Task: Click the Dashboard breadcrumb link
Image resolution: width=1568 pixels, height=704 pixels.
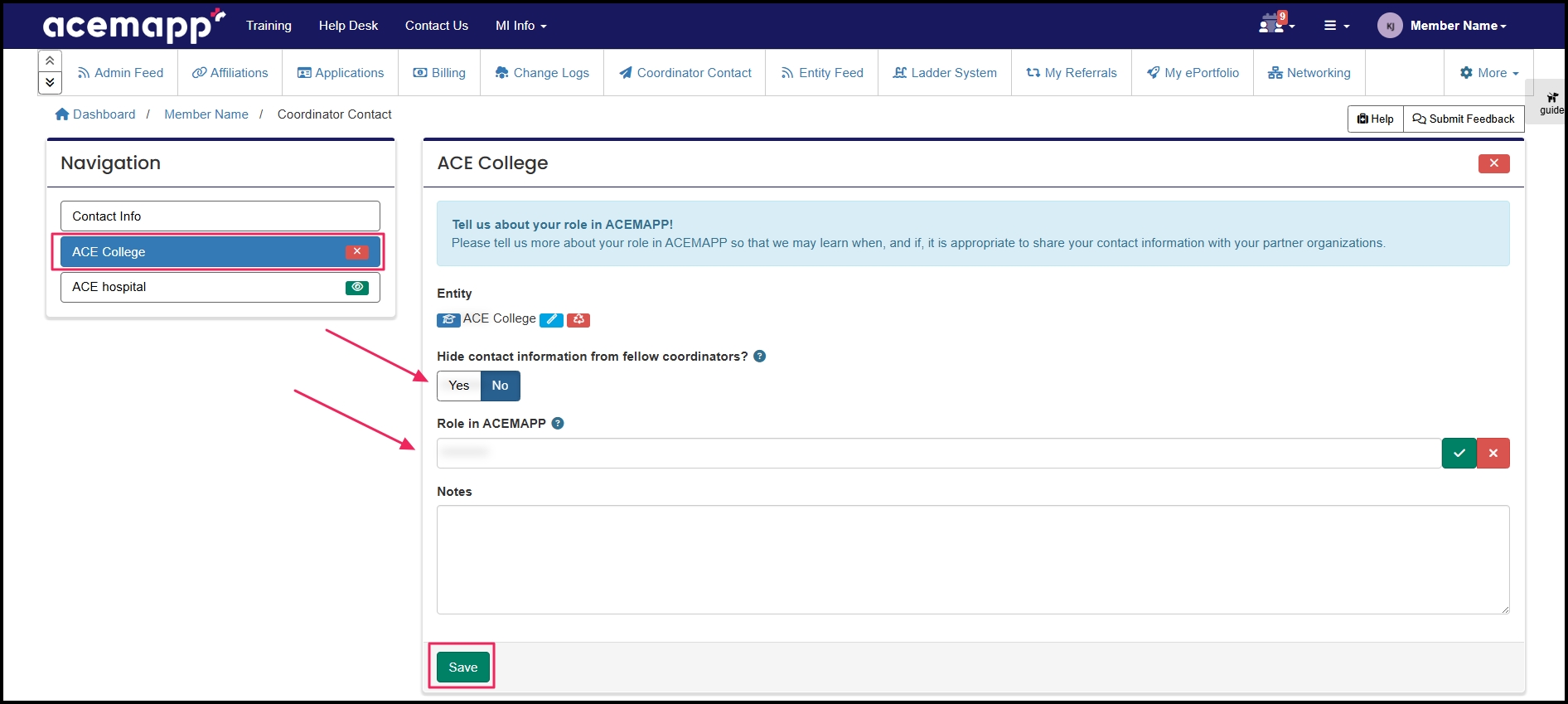Action: pyautogui.click(x=95, y=114)
